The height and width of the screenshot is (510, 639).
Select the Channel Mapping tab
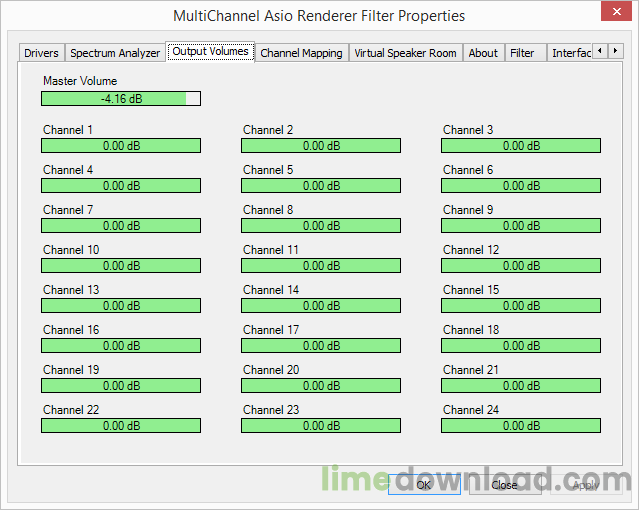(x=302, y=53)
